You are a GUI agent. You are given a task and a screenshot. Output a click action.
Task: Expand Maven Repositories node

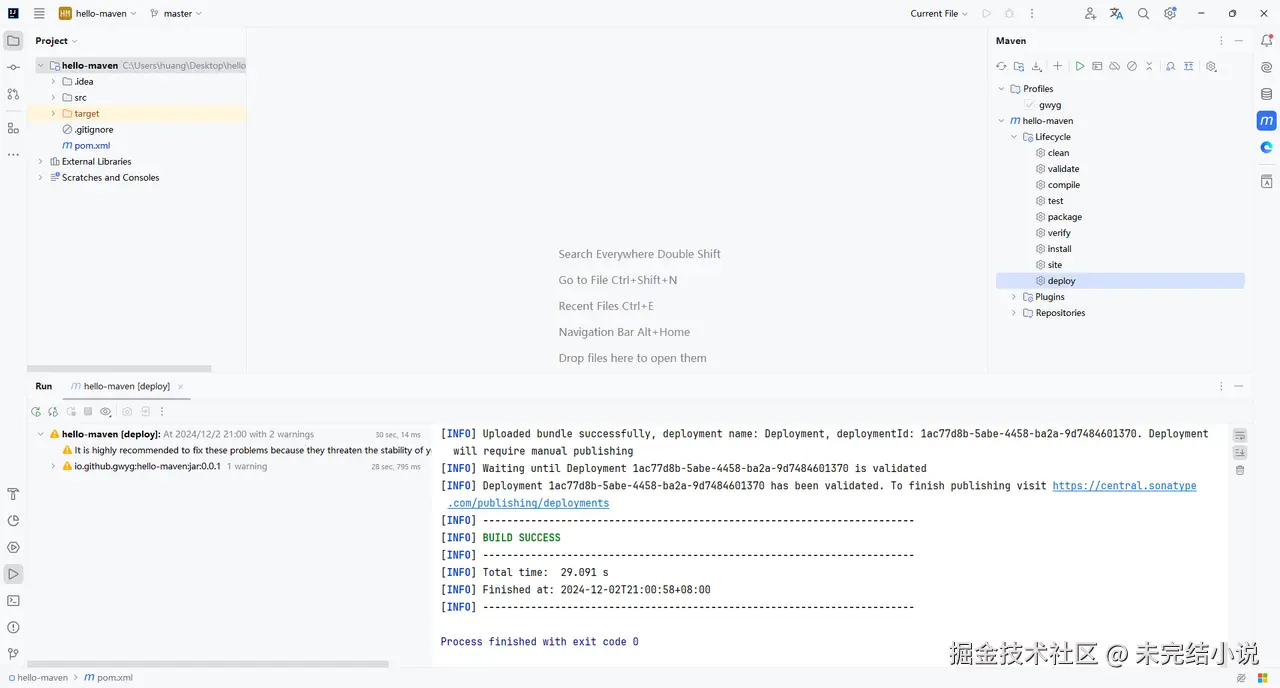click(1014, 313)
